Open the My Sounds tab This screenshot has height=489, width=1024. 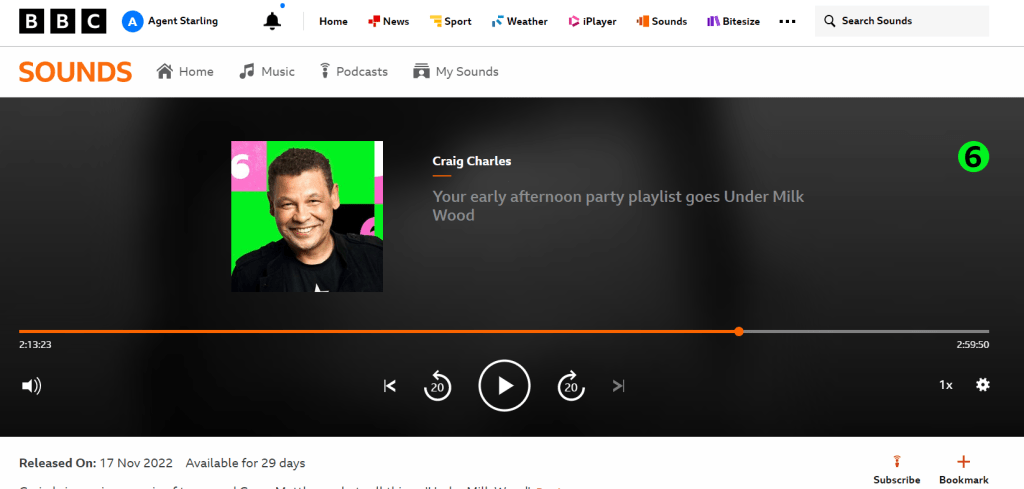[455, 71]
